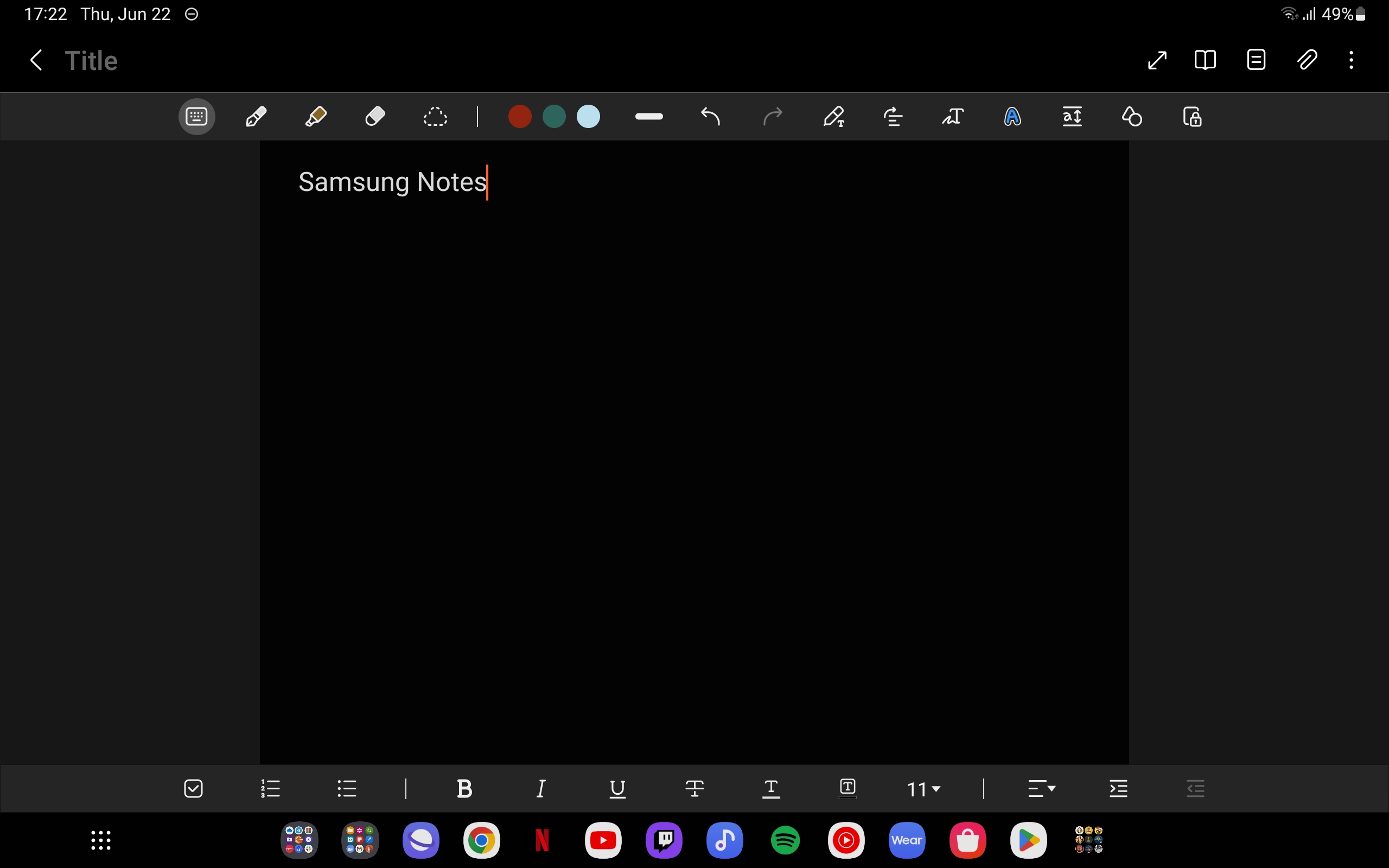Select the Highlighter tool
Screen dimensions: 1389x868
click(x=316, y=117)
